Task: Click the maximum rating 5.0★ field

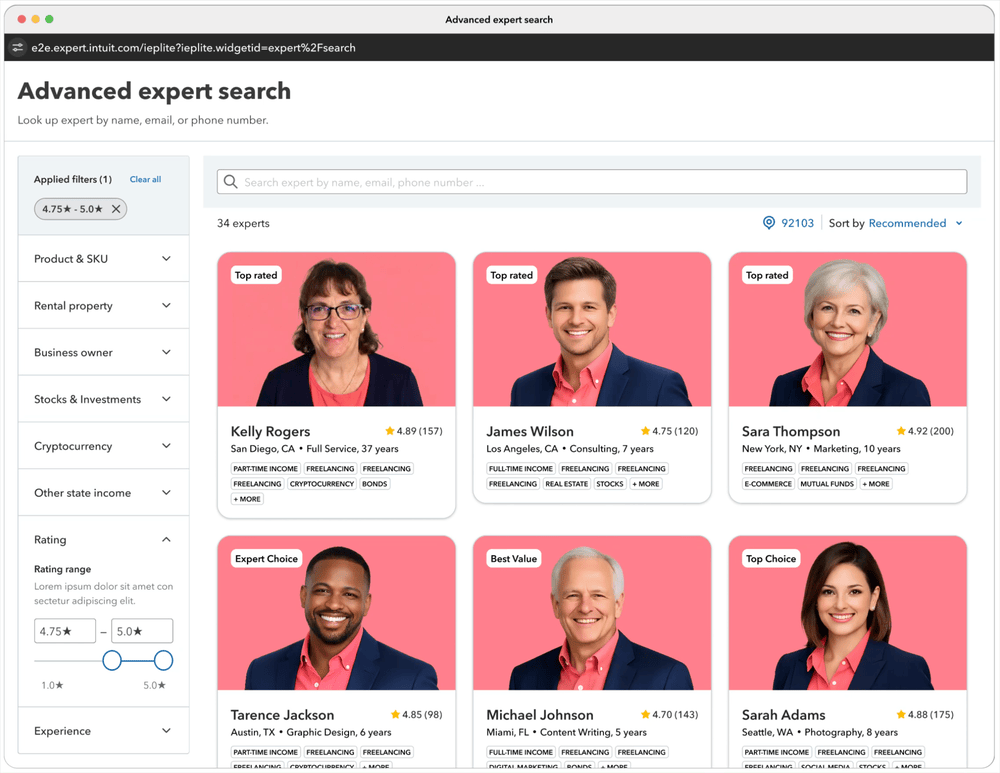Action: [142, 631]
